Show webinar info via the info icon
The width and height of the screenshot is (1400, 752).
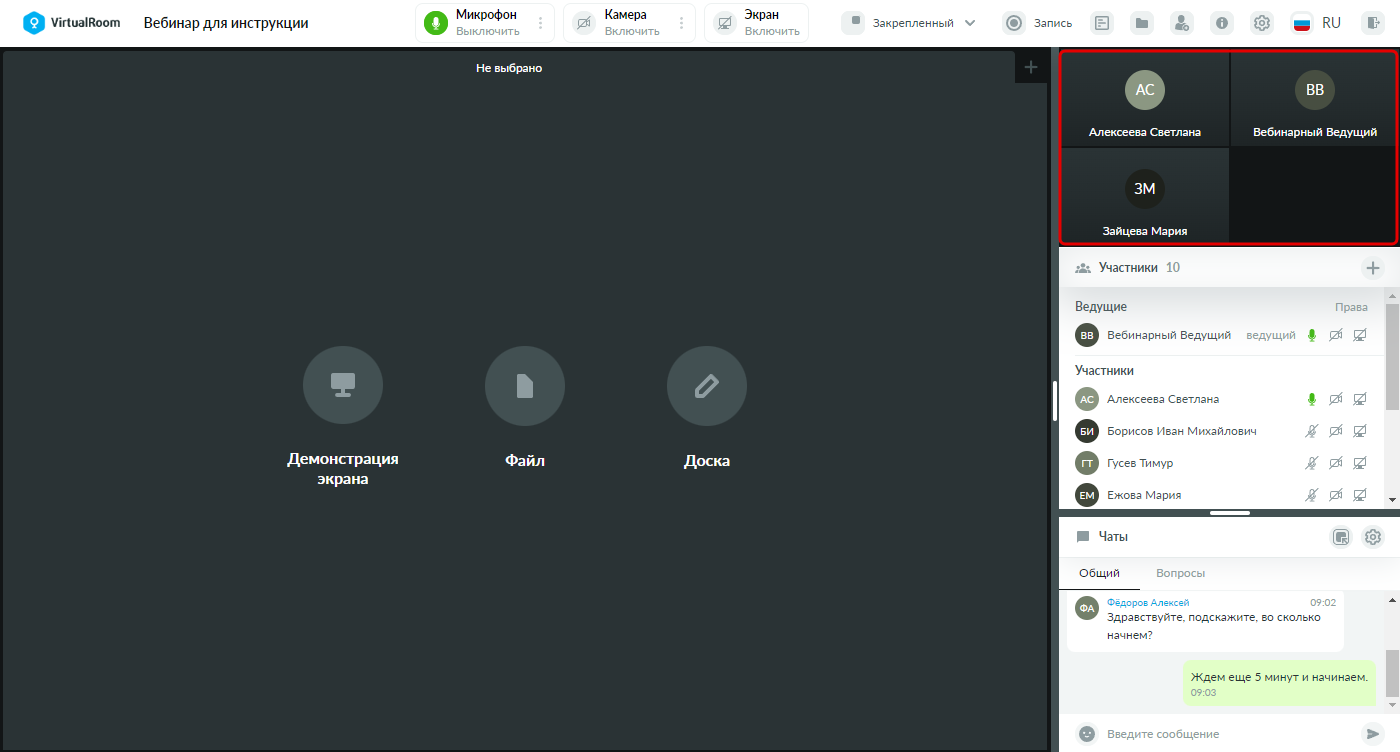(1222, 23)
